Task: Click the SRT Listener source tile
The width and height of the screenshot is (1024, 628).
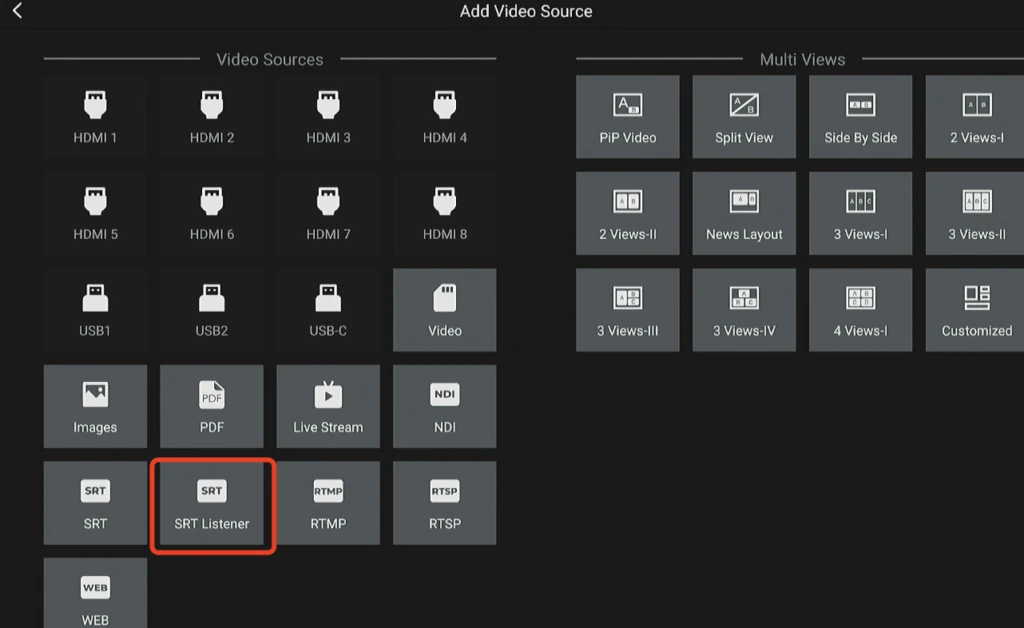Action: [x=211, y=503]
